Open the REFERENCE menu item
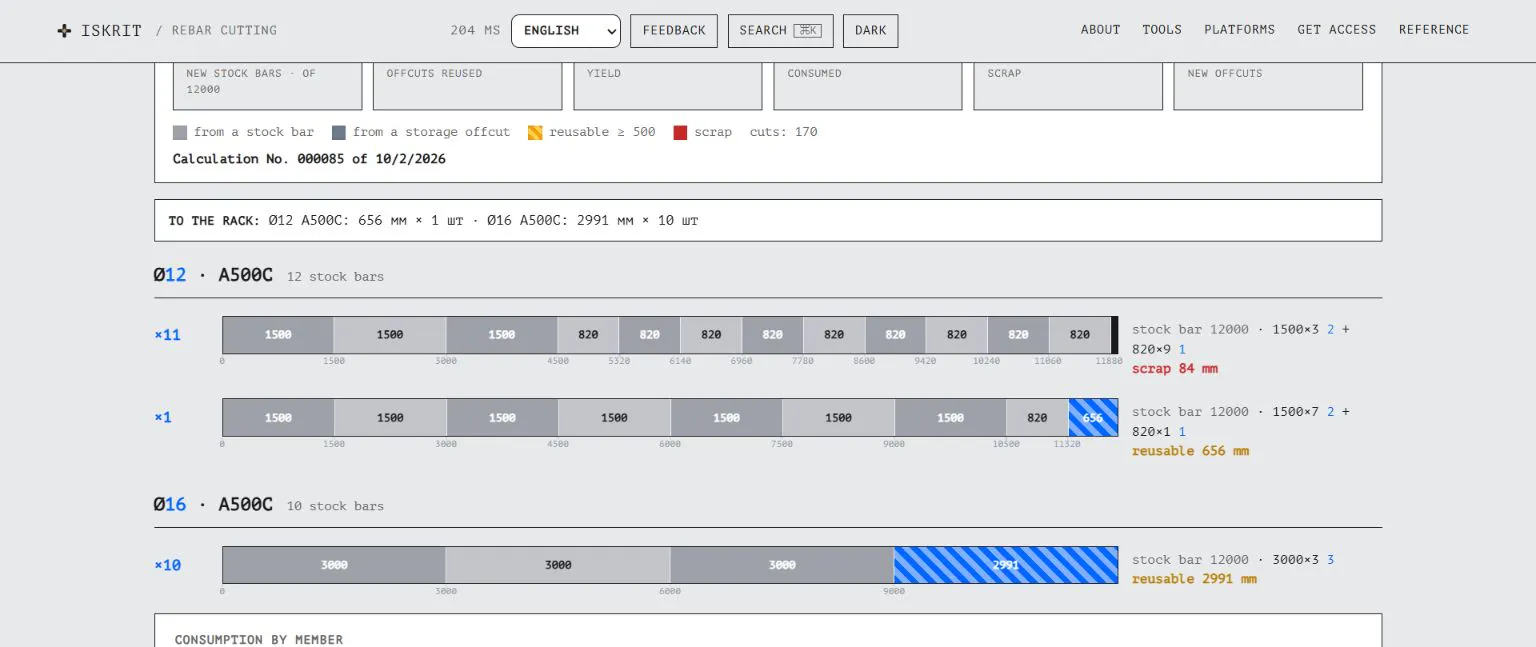The height and width of the screenshot is (647, 1536). click(x=1433, y=30)
